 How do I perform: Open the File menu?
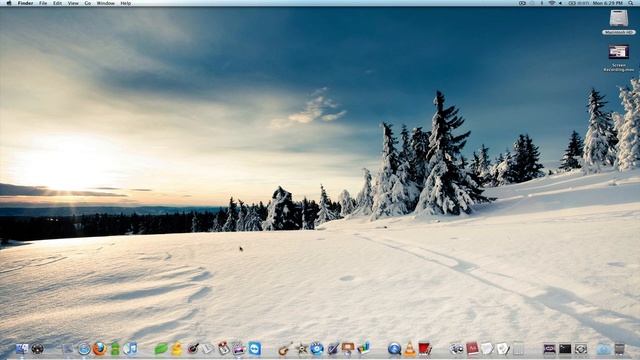(43, 3)
